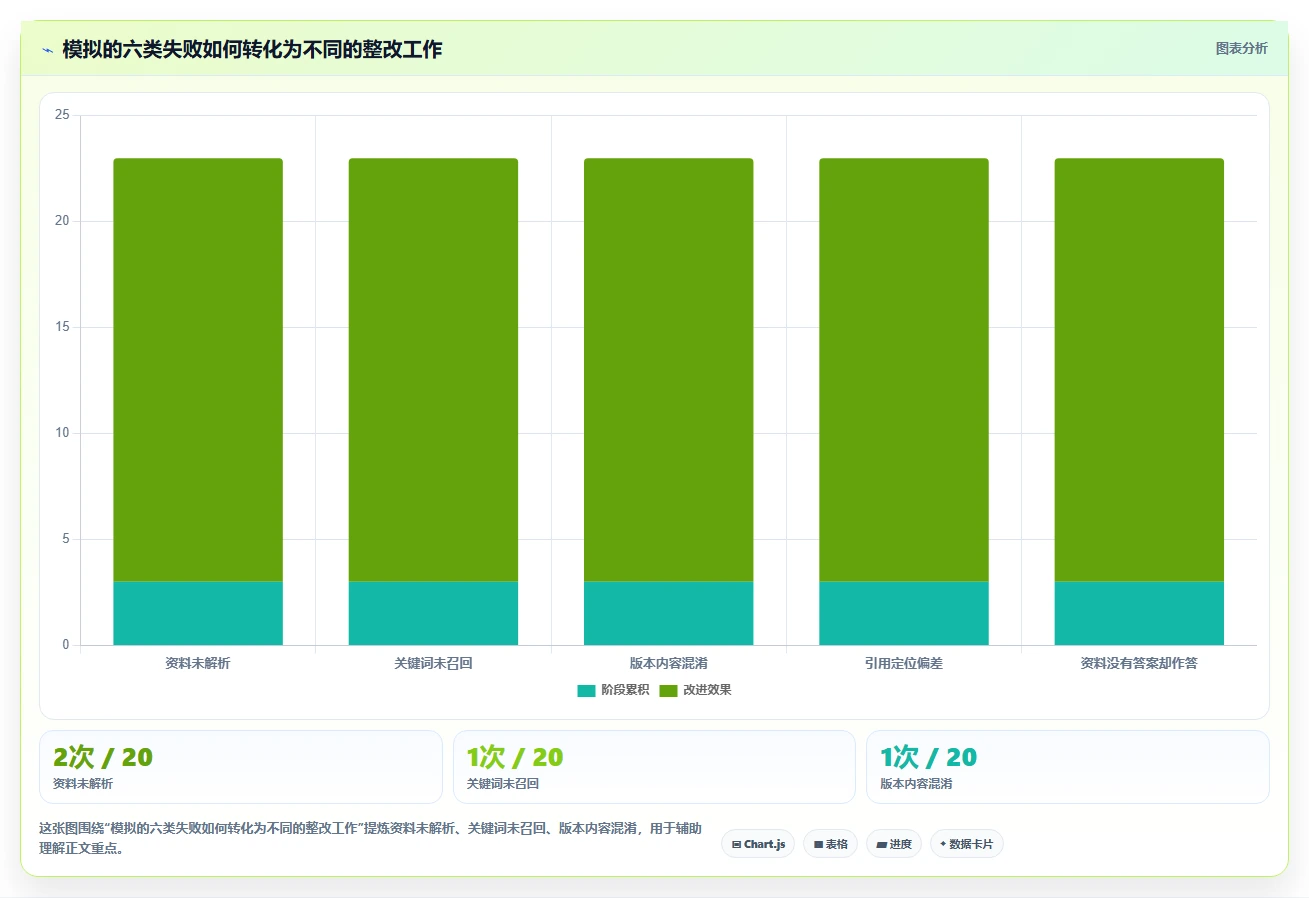The height and width of the screenshot is (898, 1309).
Task: Click the green 改进效果 bar for 资料未解析
Action: 198,370
